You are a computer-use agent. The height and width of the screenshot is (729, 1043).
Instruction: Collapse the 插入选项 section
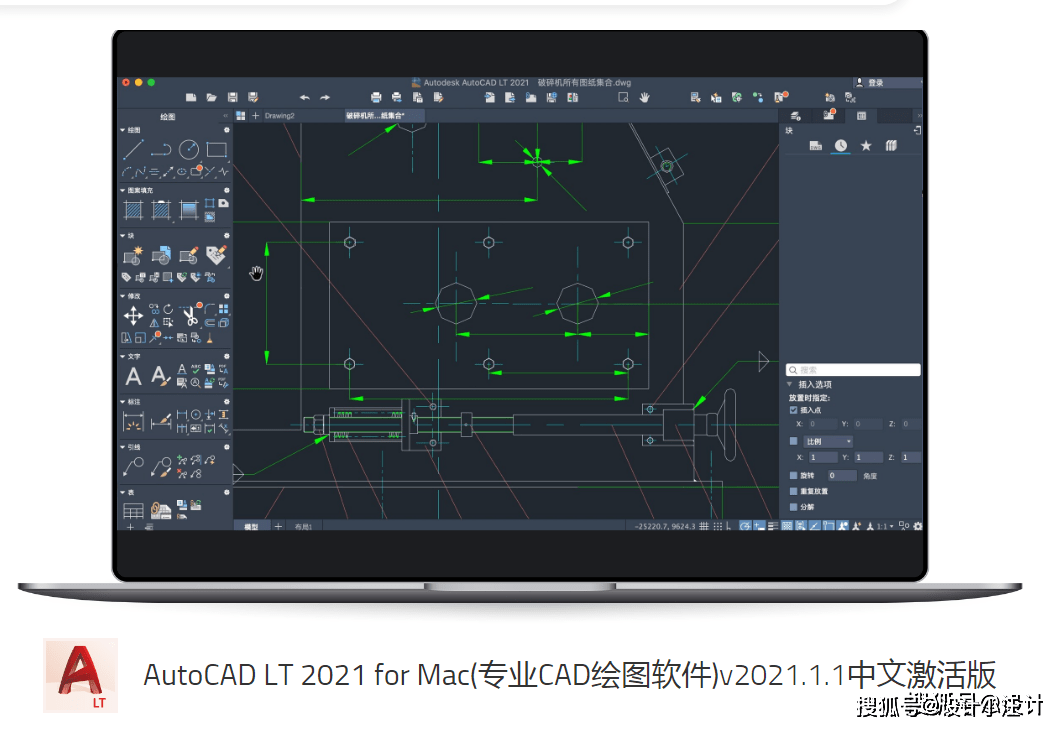(x=790, y=384)
